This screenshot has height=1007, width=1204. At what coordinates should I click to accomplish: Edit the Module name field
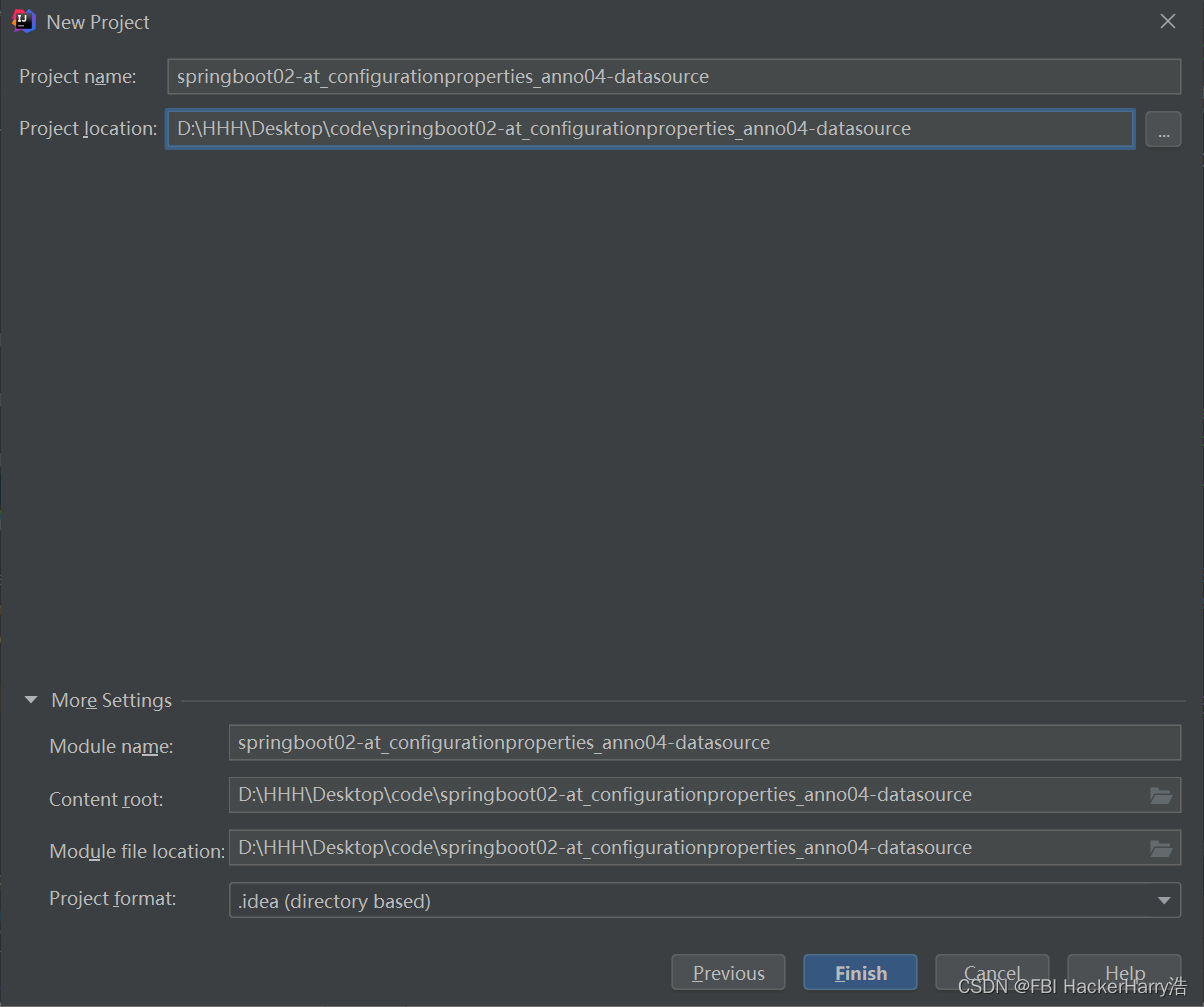pos(705,743)
